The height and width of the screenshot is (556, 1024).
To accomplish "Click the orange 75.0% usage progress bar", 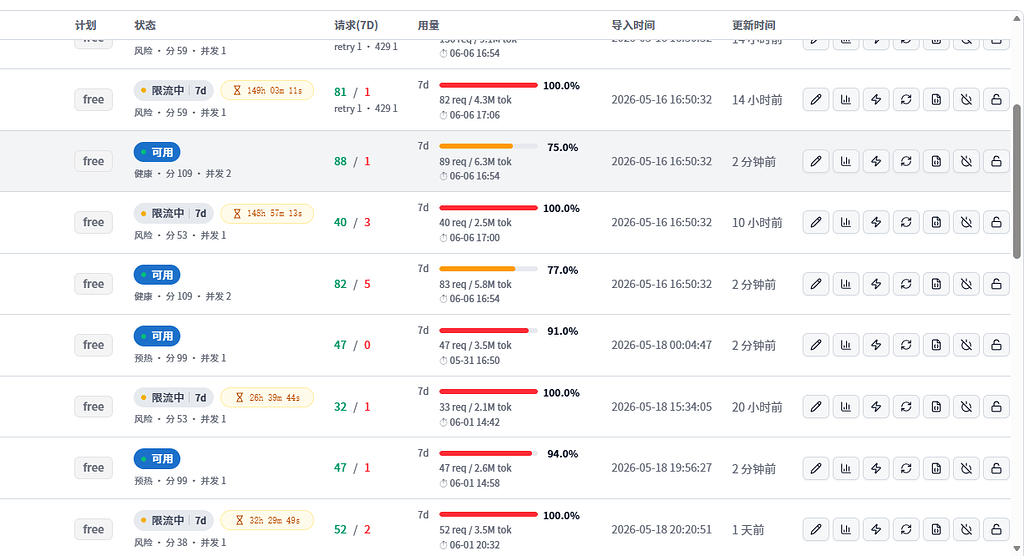I will 488,146.
